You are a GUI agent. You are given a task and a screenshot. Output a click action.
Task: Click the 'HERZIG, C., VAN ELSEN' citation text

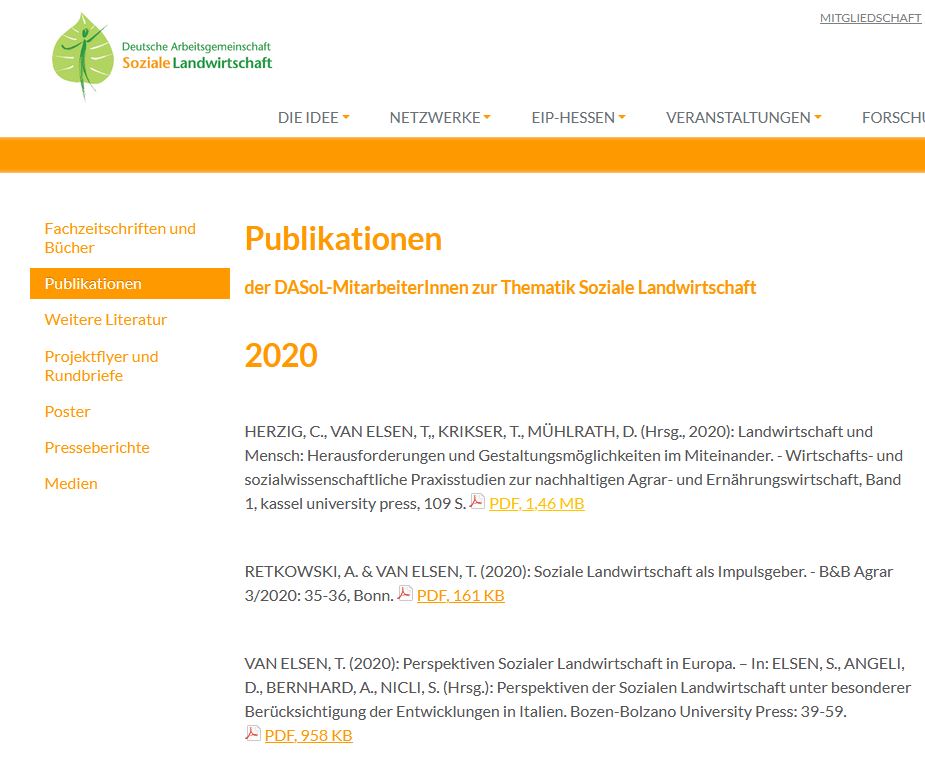coord(573,467)
